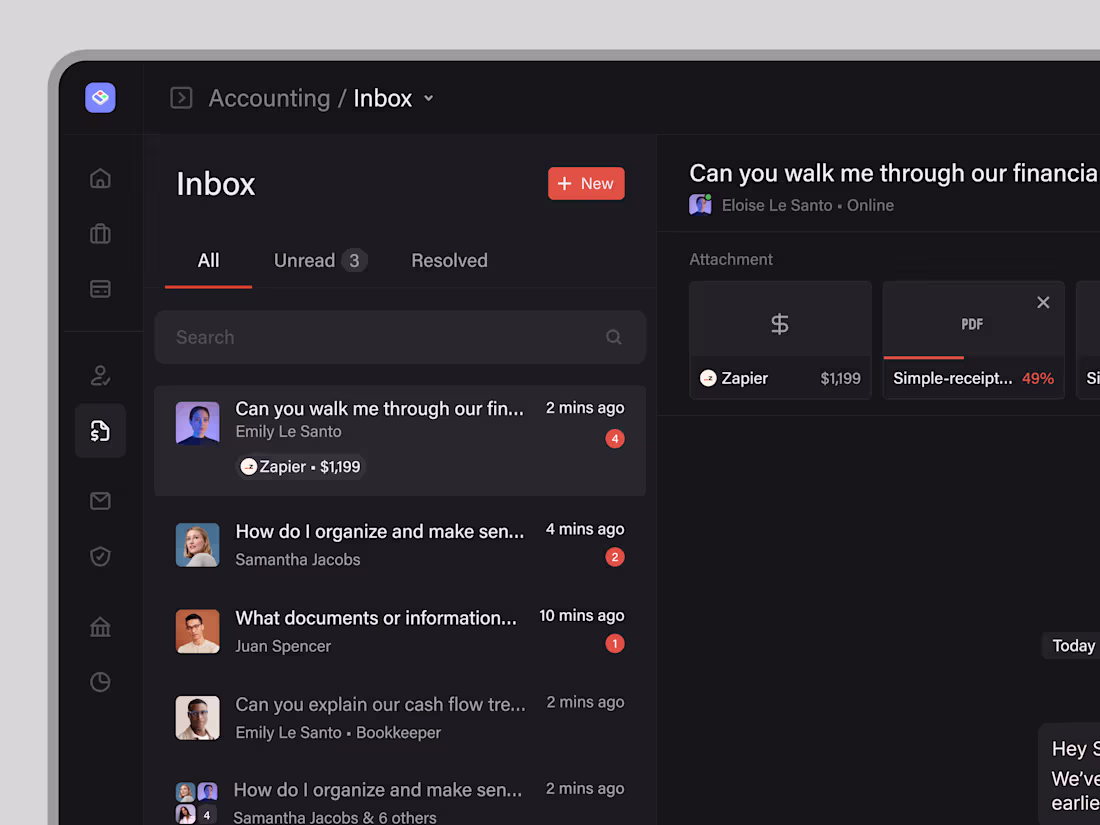The image size is (1100, 825).
Task: Remove the Simple-receipt PDF attachment
Action: (x=1043, y=302)
